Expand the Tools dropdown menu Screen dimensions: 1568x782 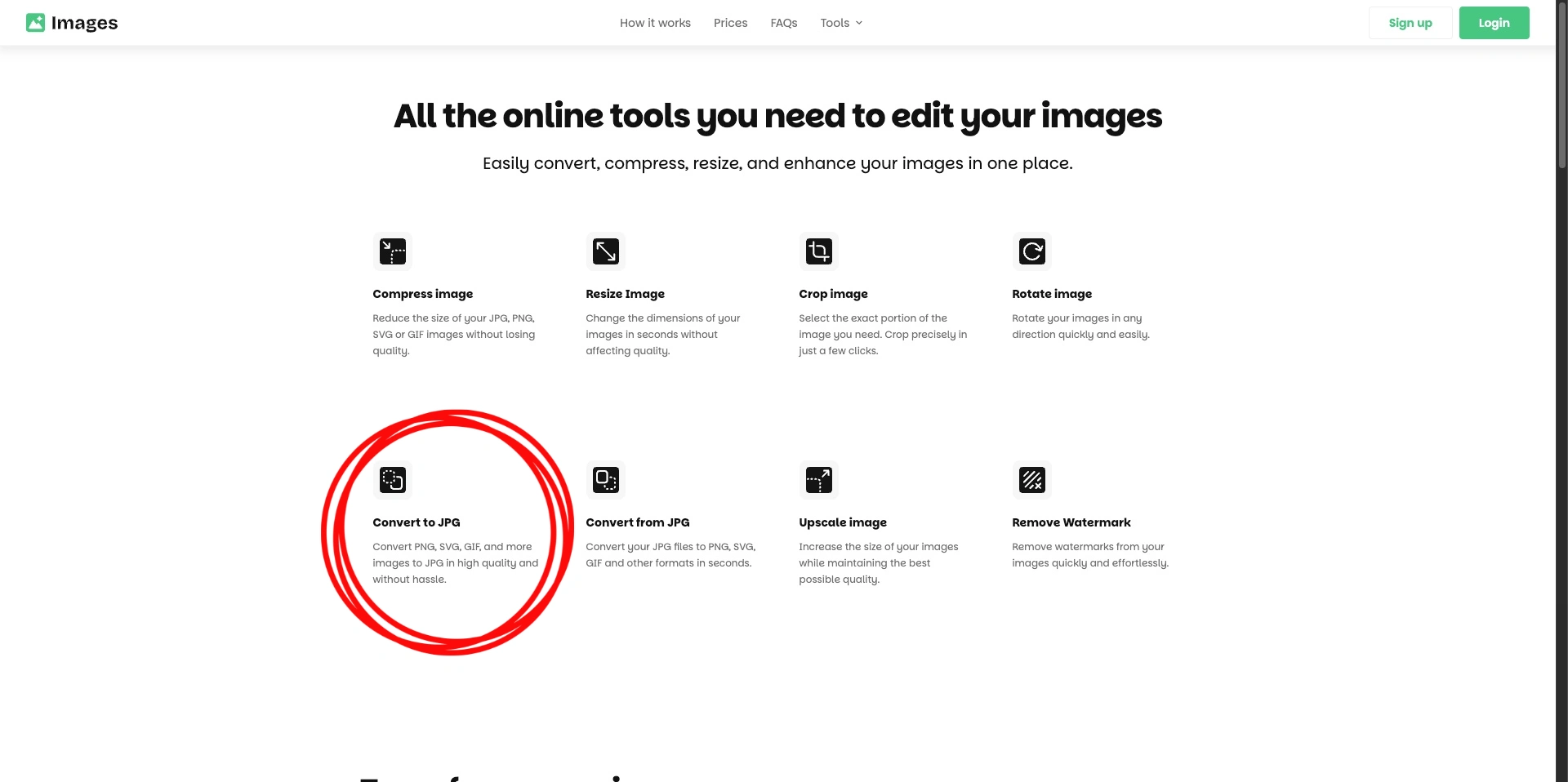tap(841, 23)
